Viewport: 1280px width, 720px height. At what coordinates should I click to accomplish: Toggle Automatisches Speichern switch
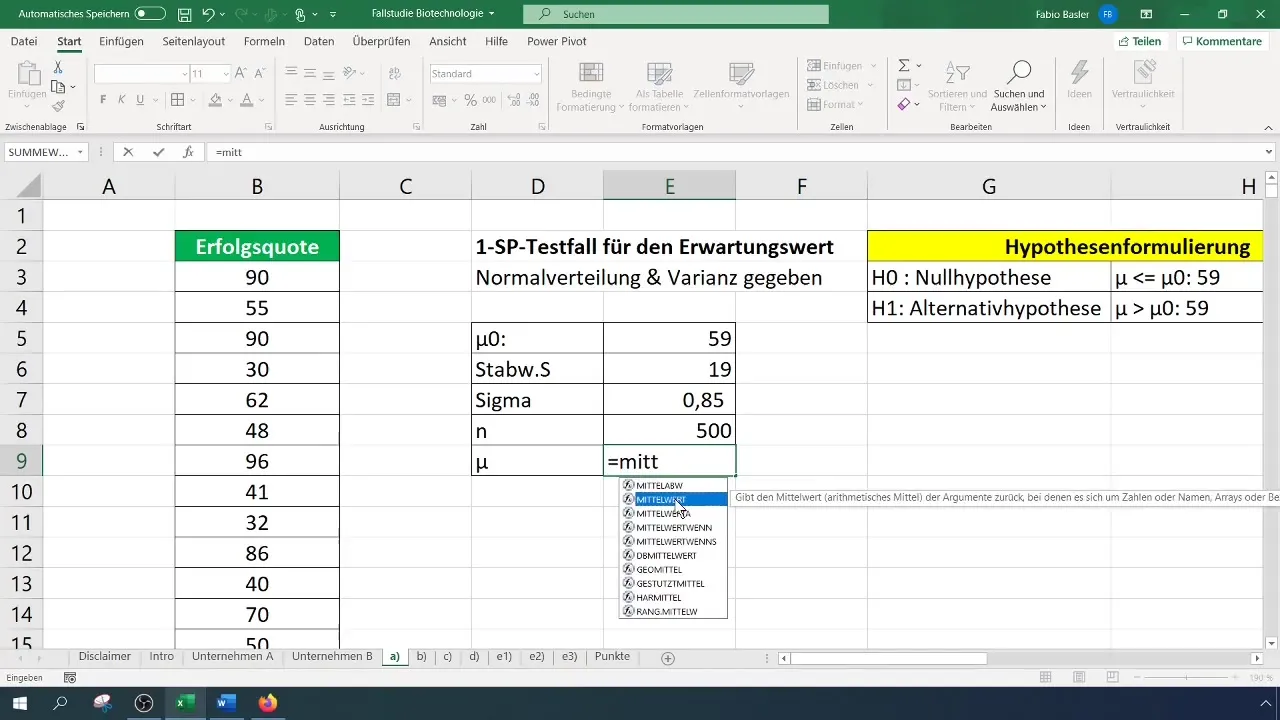tap(150, 14)
